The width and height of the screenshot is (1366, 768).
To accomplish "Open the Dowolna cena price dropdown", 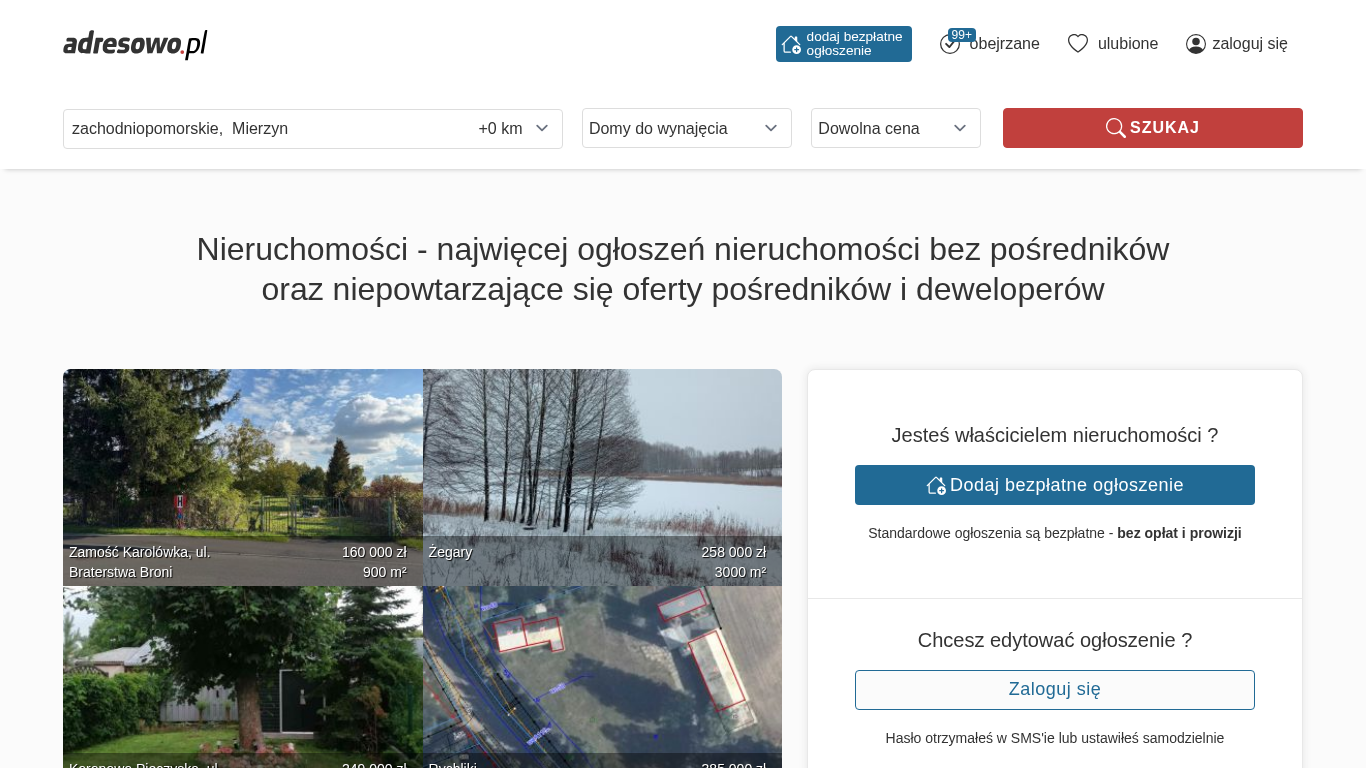I will point(895,128).
